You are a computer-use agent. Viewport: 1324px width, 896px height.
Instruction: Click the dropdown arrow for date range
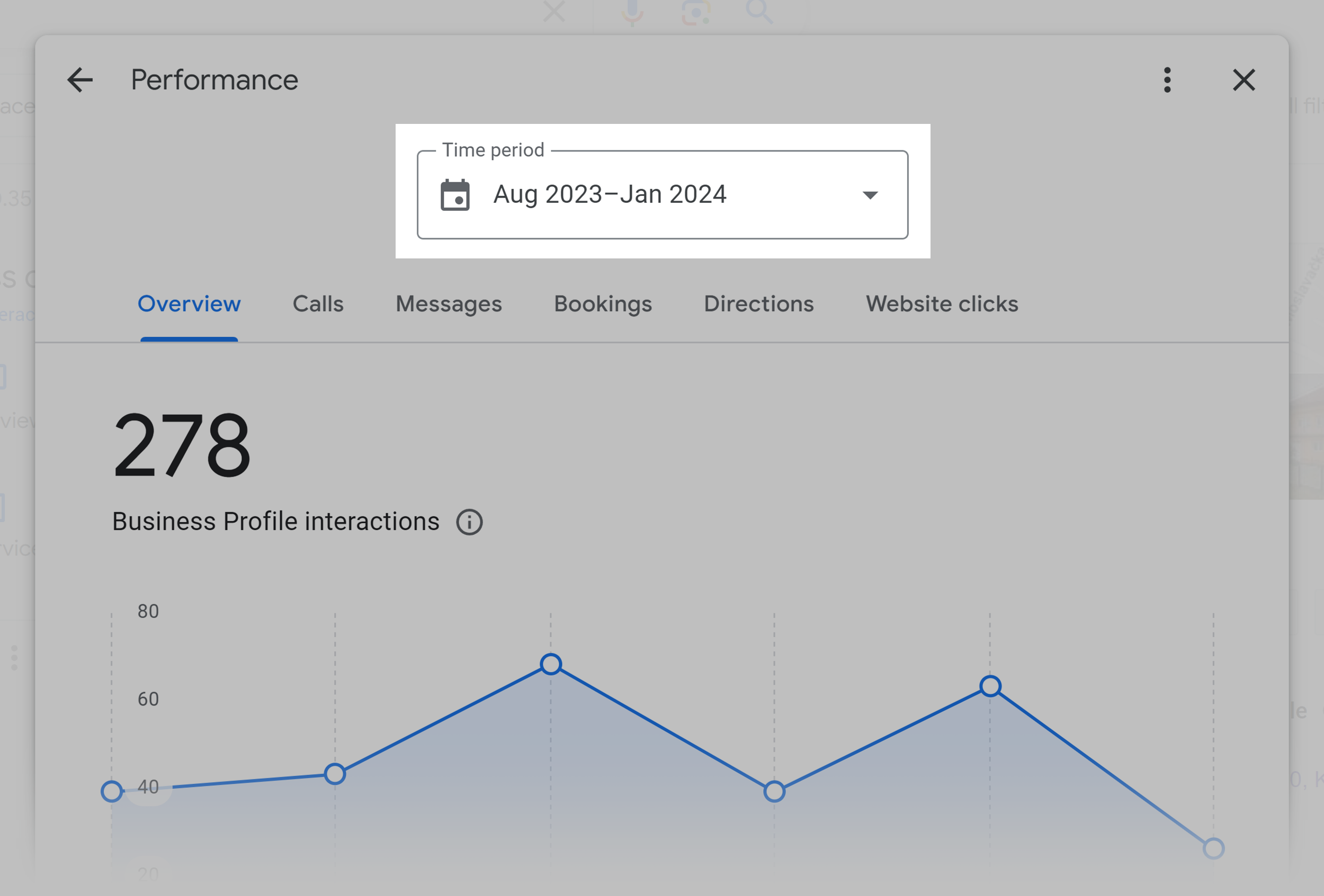pyautogui.click(x=869, y=194)
